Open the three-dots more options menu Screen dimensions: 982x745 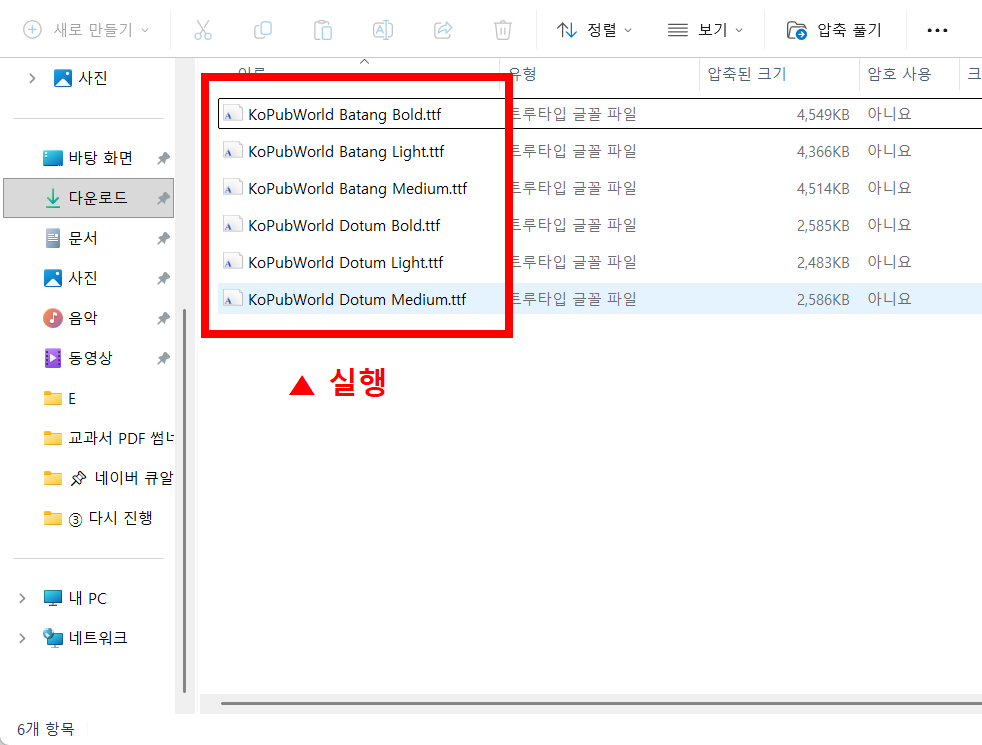point(937,30)
